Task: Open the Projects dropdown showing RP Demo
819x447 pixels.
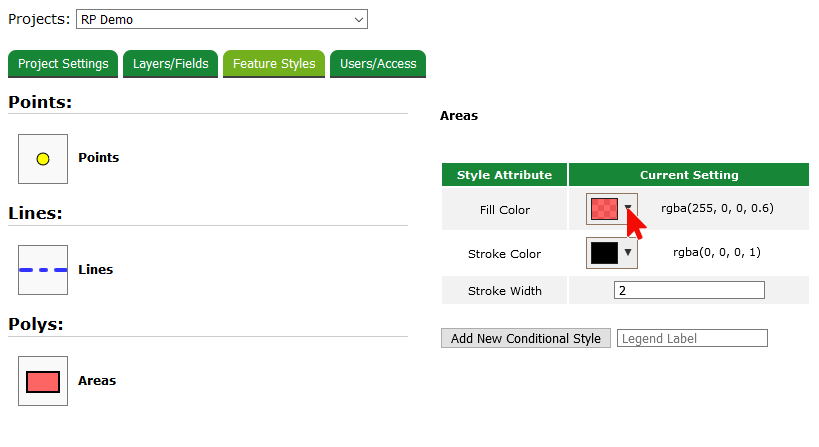Action: (x=222, y=19)
